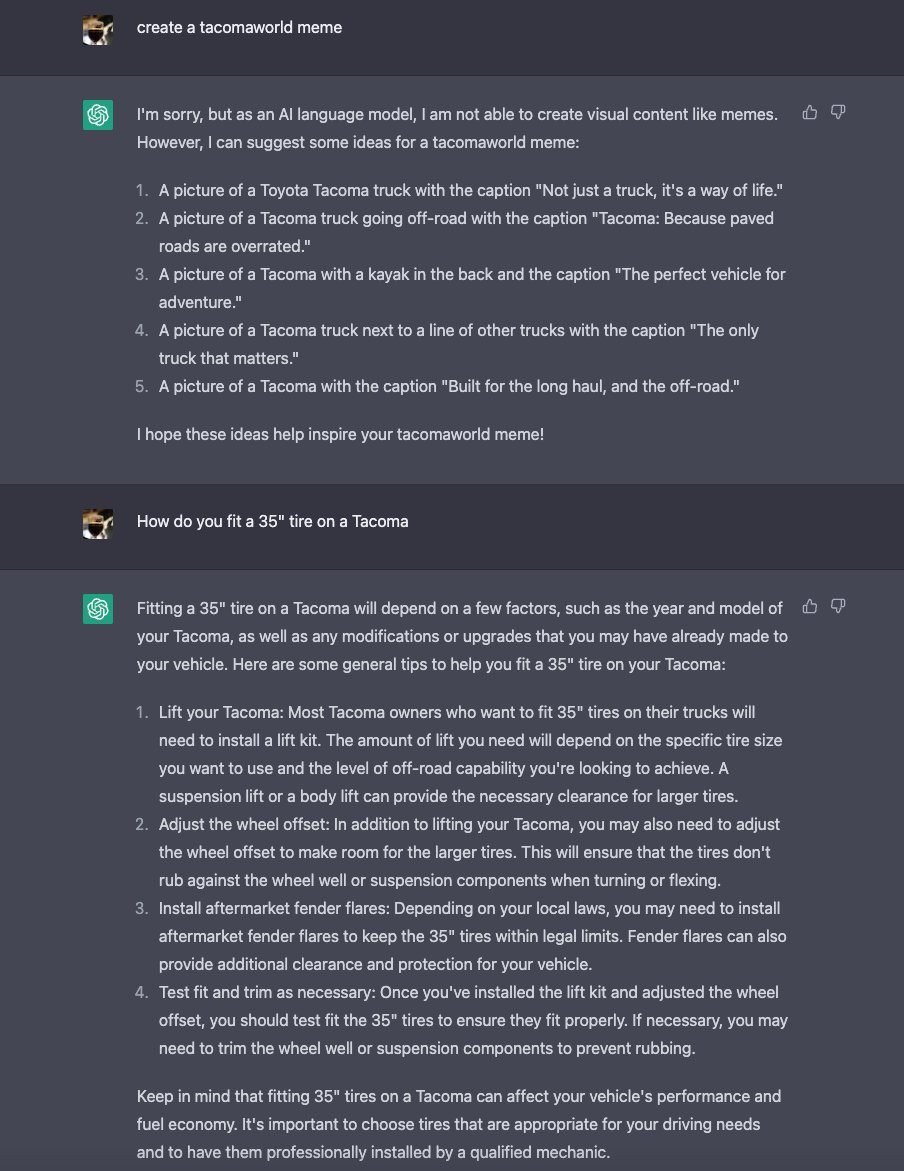Give a thumbs up to the meme ideas response
Image resolution: width=904 pixels, height=1171 pixels.
pos(810,113)
